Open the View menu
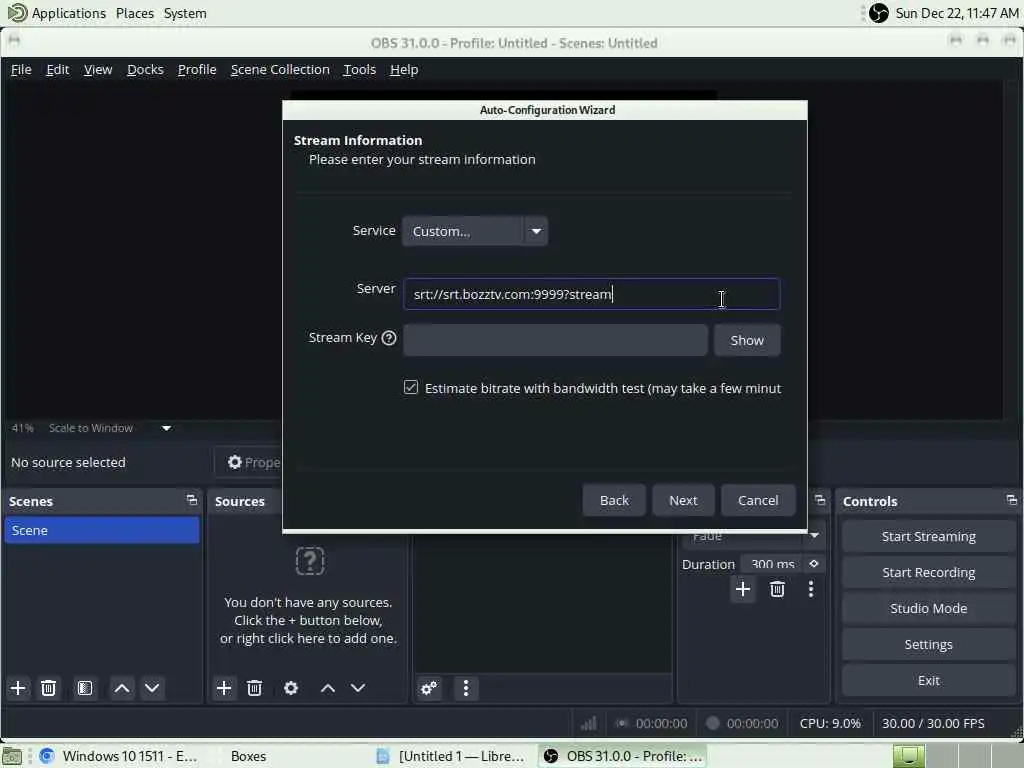The height and width of the screenshot is (768, 1024). tap(98, 69)
